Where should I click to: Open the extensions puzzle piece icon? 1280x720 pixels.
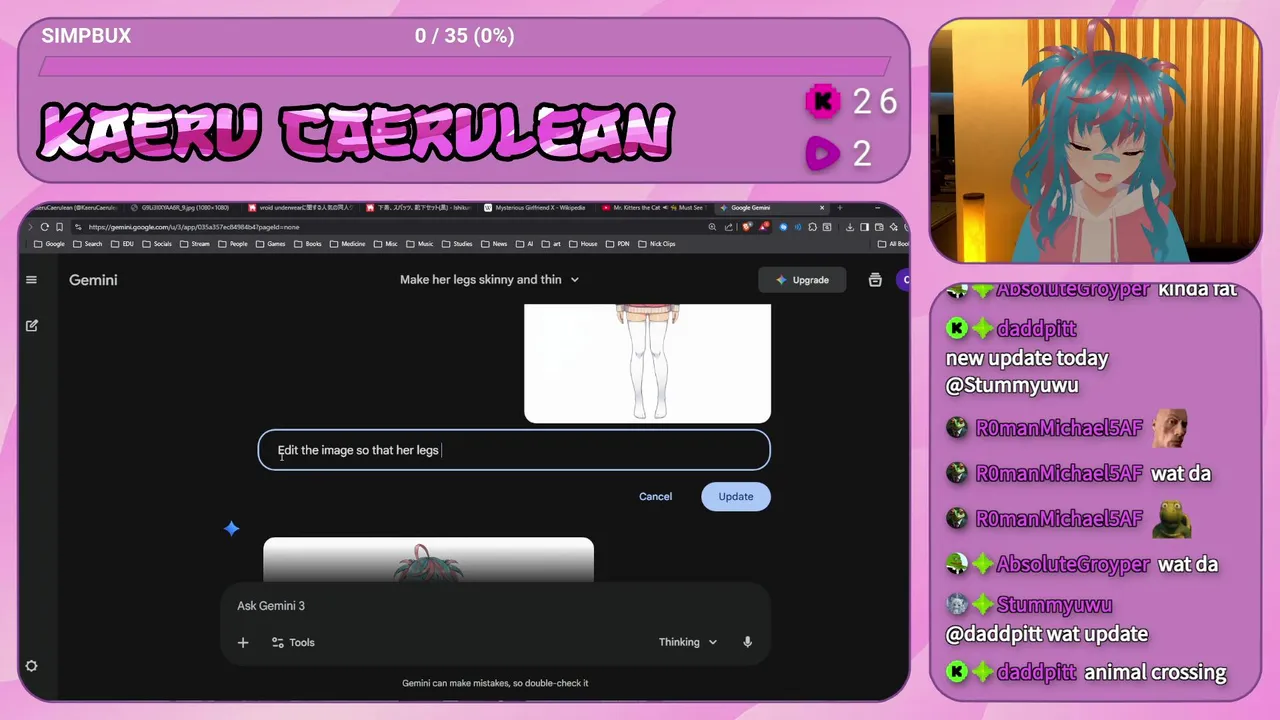(812, 227)
